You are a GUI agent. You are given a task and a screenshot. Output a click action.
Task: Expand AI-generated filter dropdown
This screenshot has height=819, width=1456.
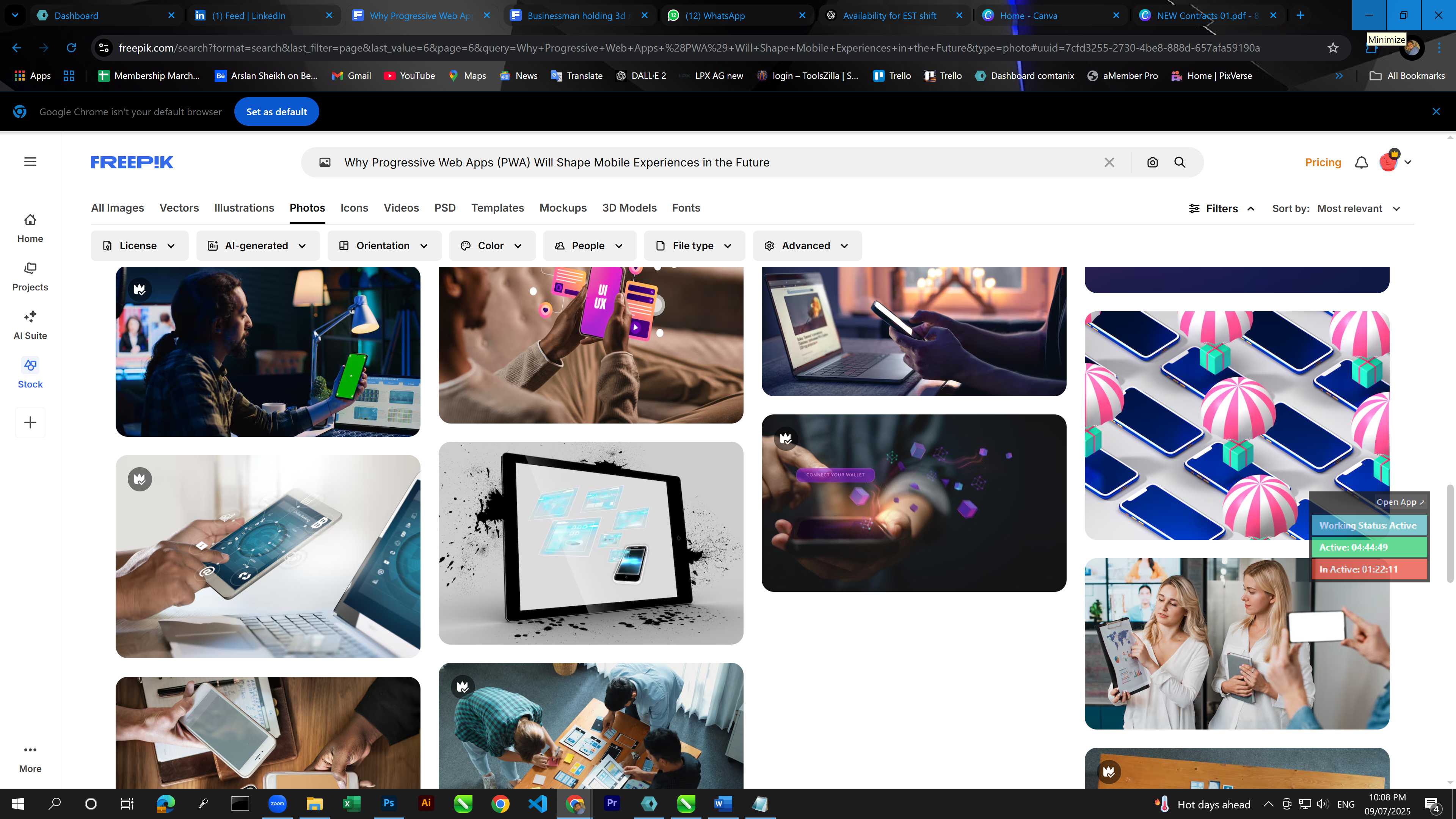[258, 246]
